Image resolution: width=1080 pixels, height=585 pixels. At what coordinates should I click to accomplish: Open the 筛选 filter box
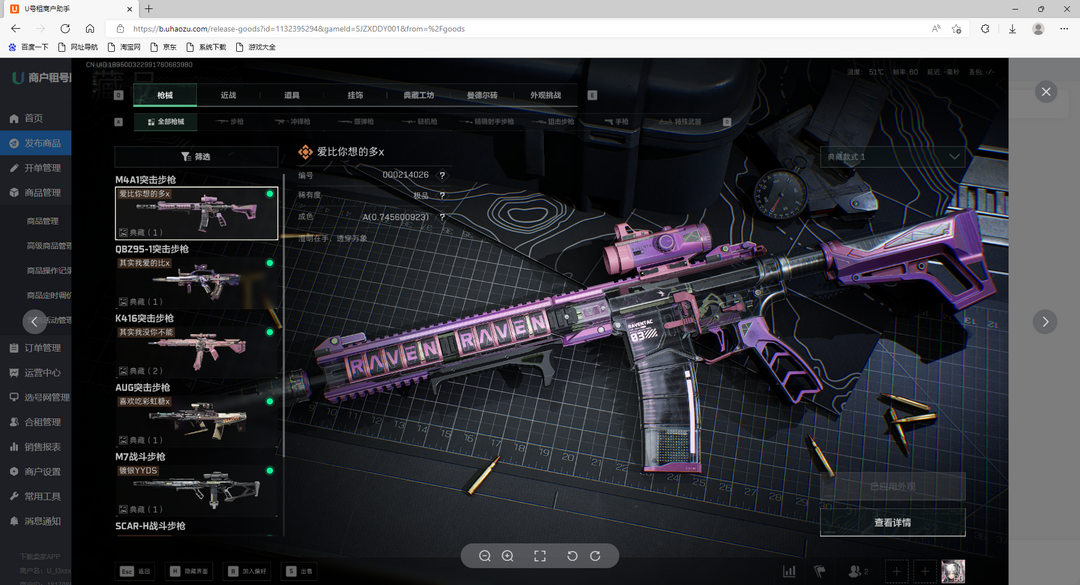tap(196, 157)
